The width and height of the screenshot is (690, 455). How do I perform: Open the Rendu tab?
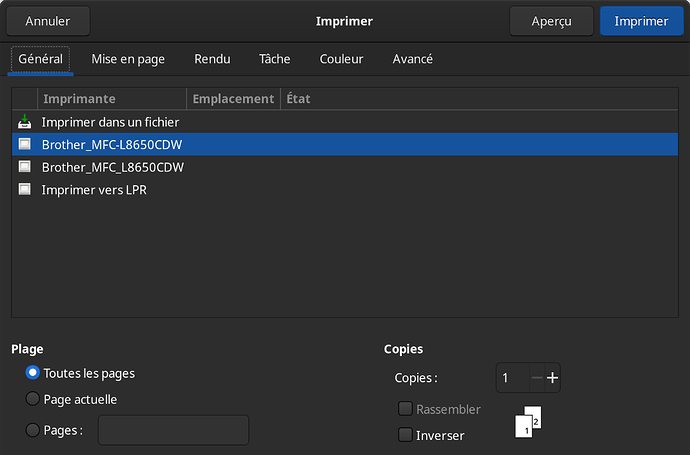[212, 59]
